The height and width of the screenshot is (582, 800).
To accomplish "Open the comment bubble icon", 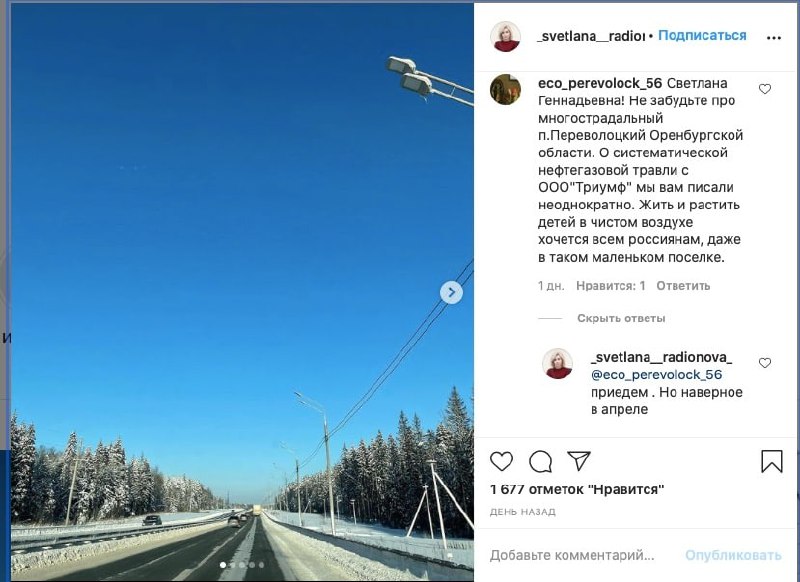I will (x=540, y=462).
